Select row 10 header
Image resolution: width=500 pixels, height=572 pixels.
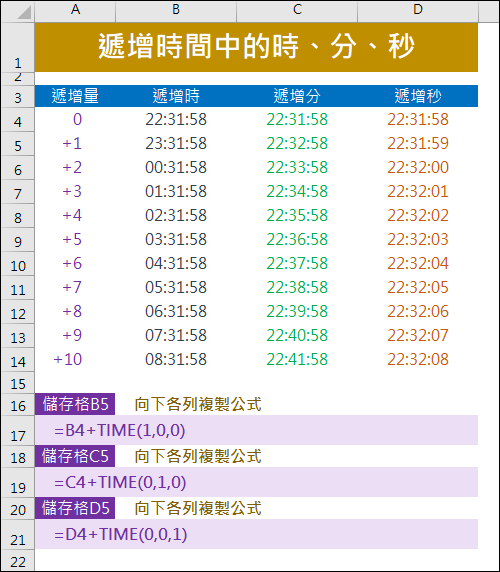(18, 264)
